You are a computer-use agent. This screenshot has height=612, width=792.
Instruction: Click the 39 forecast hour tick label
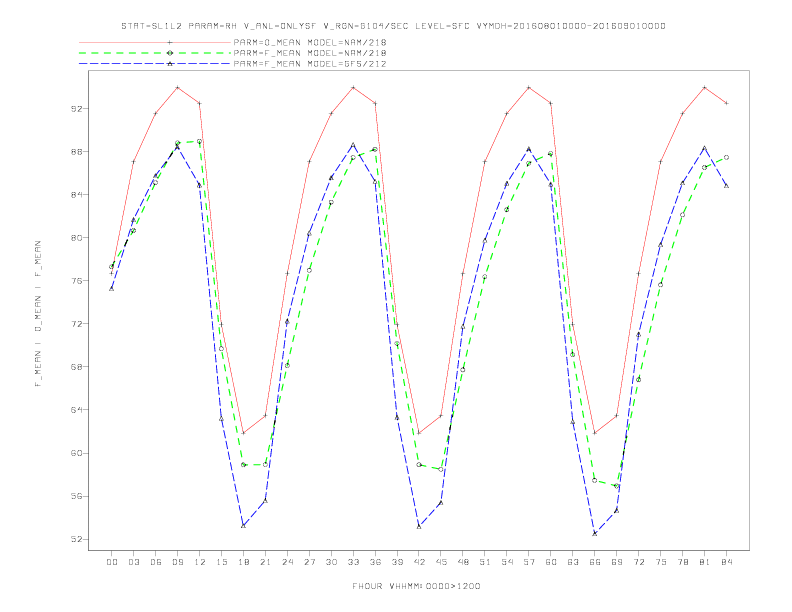pos(397,562)
